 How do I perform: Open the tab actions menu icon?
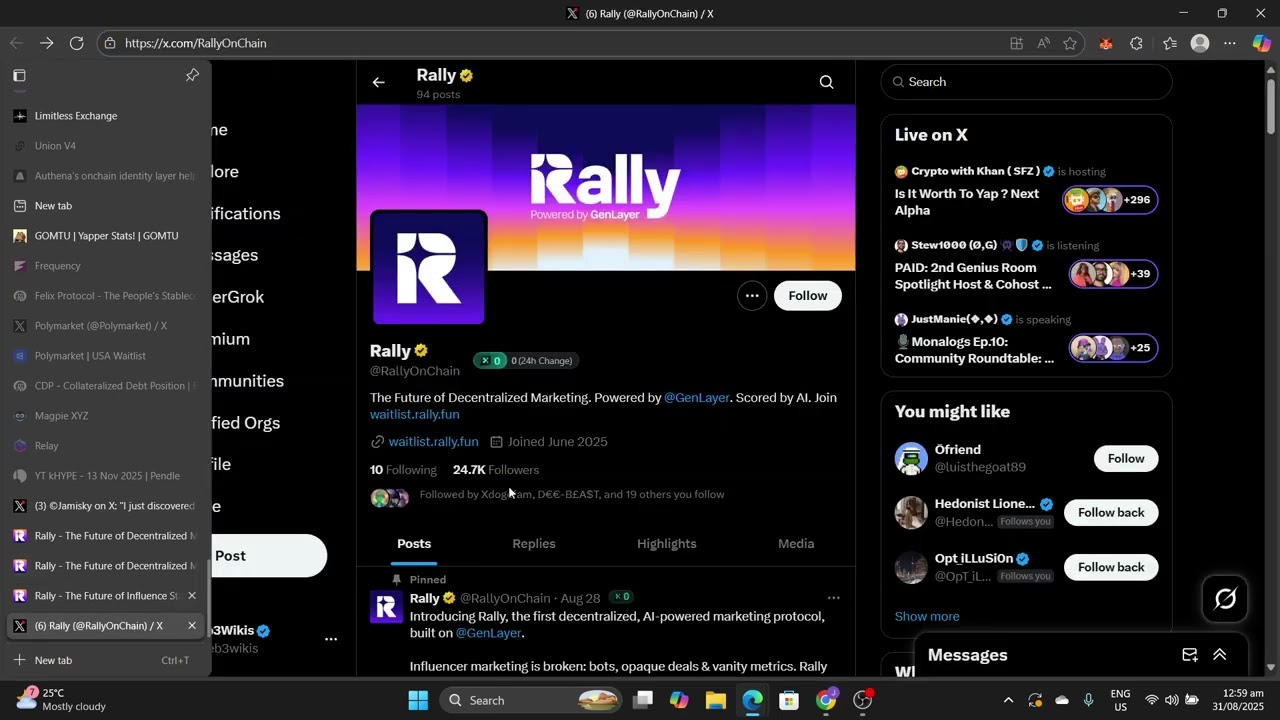tap(19, 75)
